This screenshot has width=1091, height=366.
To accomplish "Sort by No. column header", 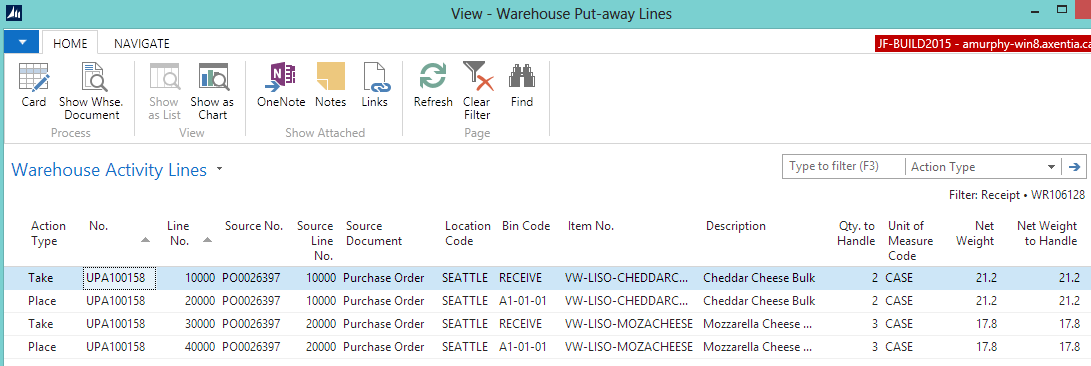I will coord(97,226).
